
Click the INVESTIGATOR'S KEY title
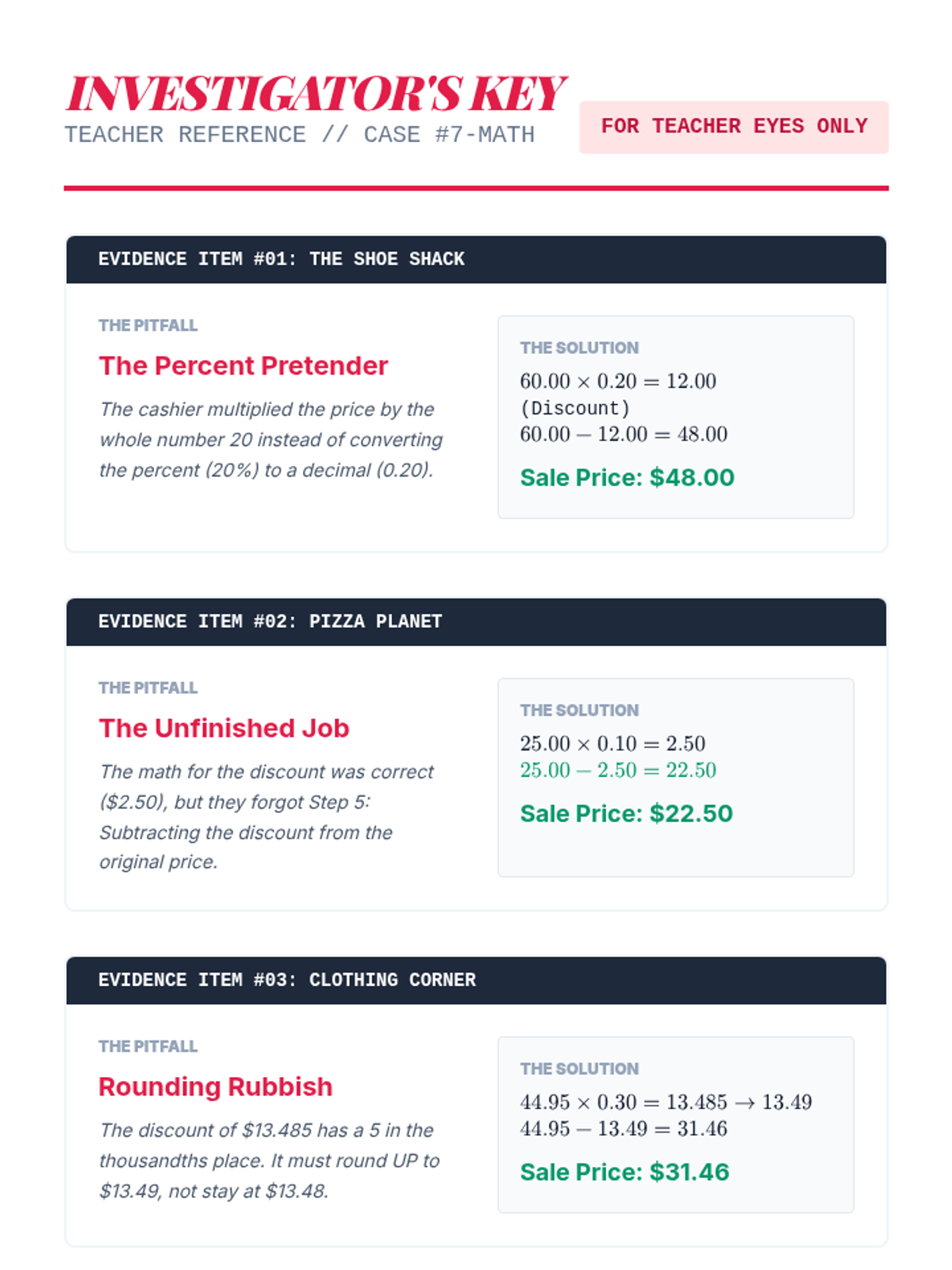[315, 94]
